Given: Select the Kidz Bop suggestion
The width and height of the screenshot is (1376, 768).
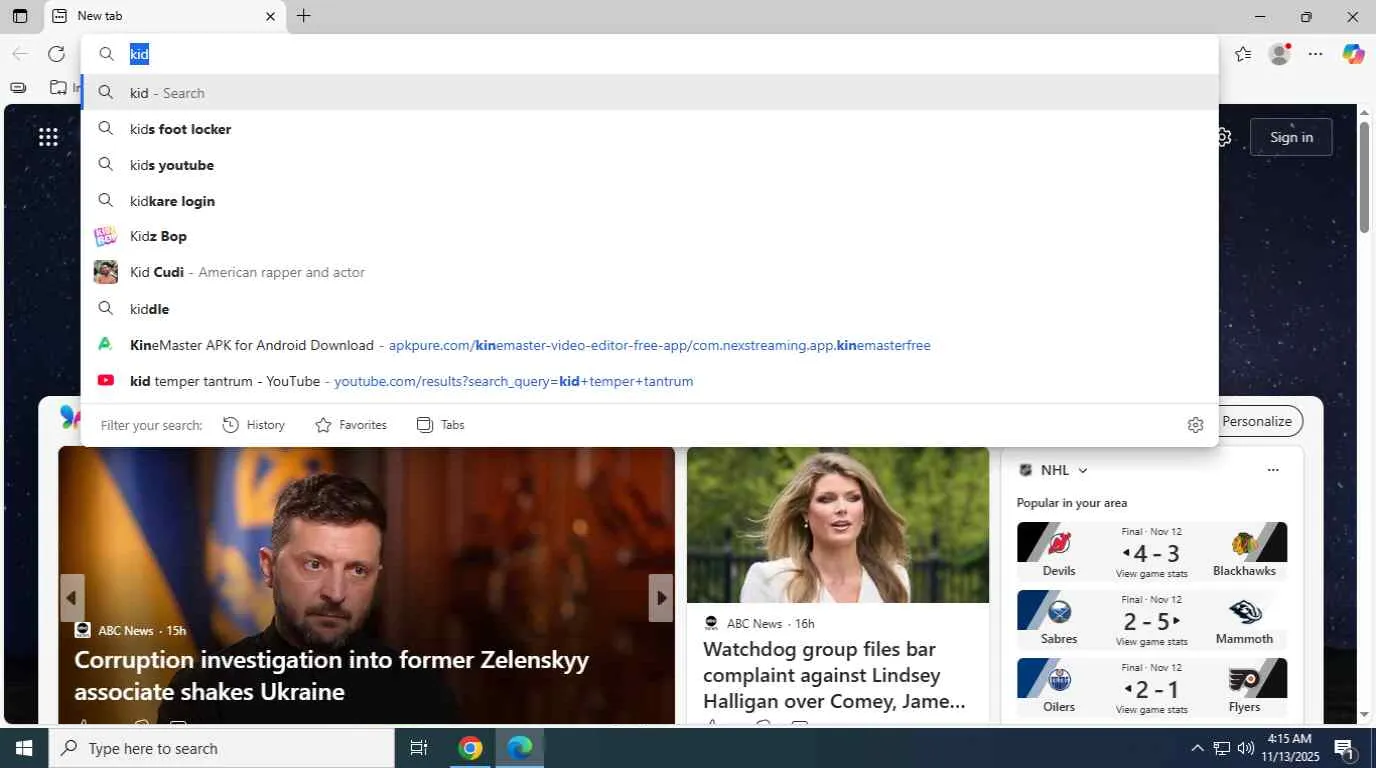Looking at the screenshot, I should [x=650, y=236].
